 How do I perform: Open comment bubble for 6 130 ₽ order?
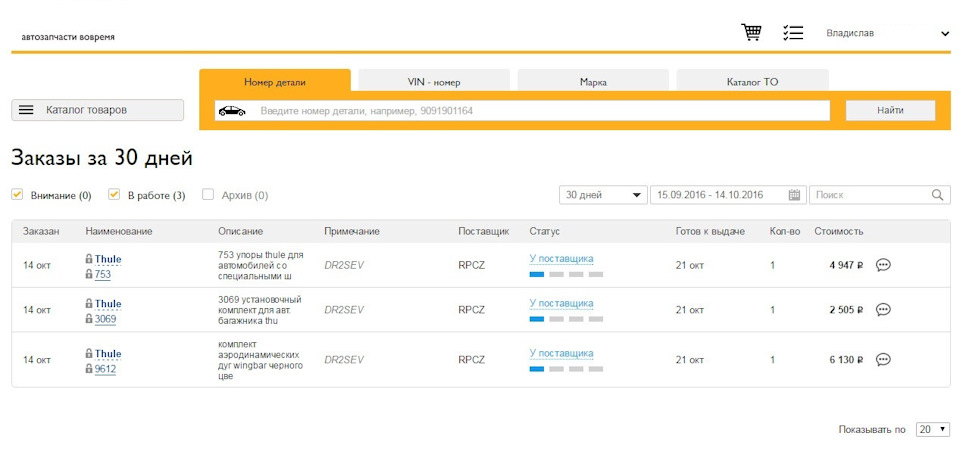[x=883, y=359]
